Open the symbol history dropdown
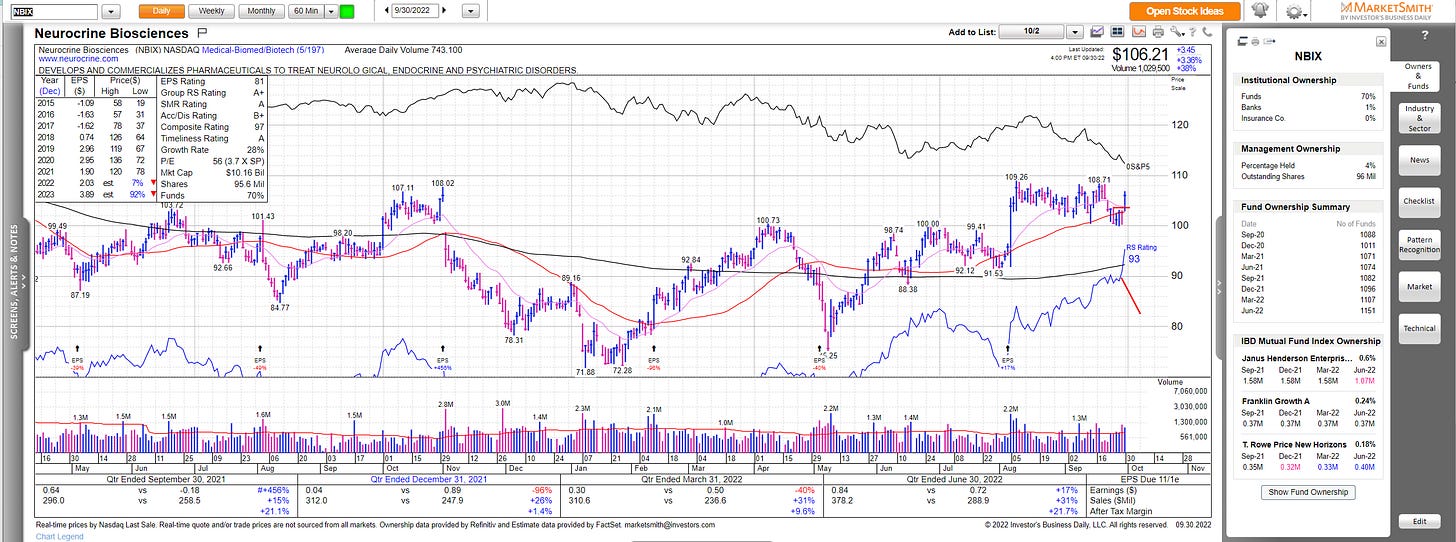Image resolution: width=1456 pixels, height=542 pixels. (x=111, y=11)
